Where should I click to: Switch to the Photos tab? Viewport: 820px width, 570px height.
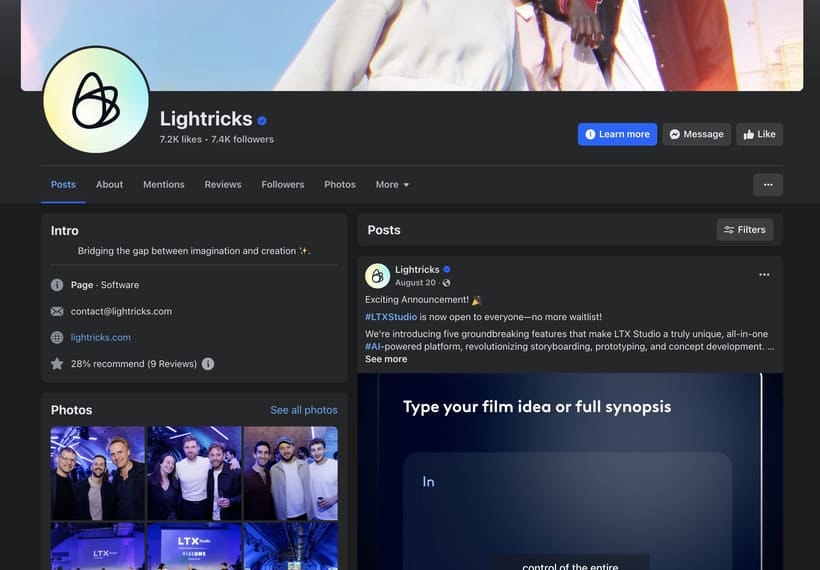pos(340,185)
